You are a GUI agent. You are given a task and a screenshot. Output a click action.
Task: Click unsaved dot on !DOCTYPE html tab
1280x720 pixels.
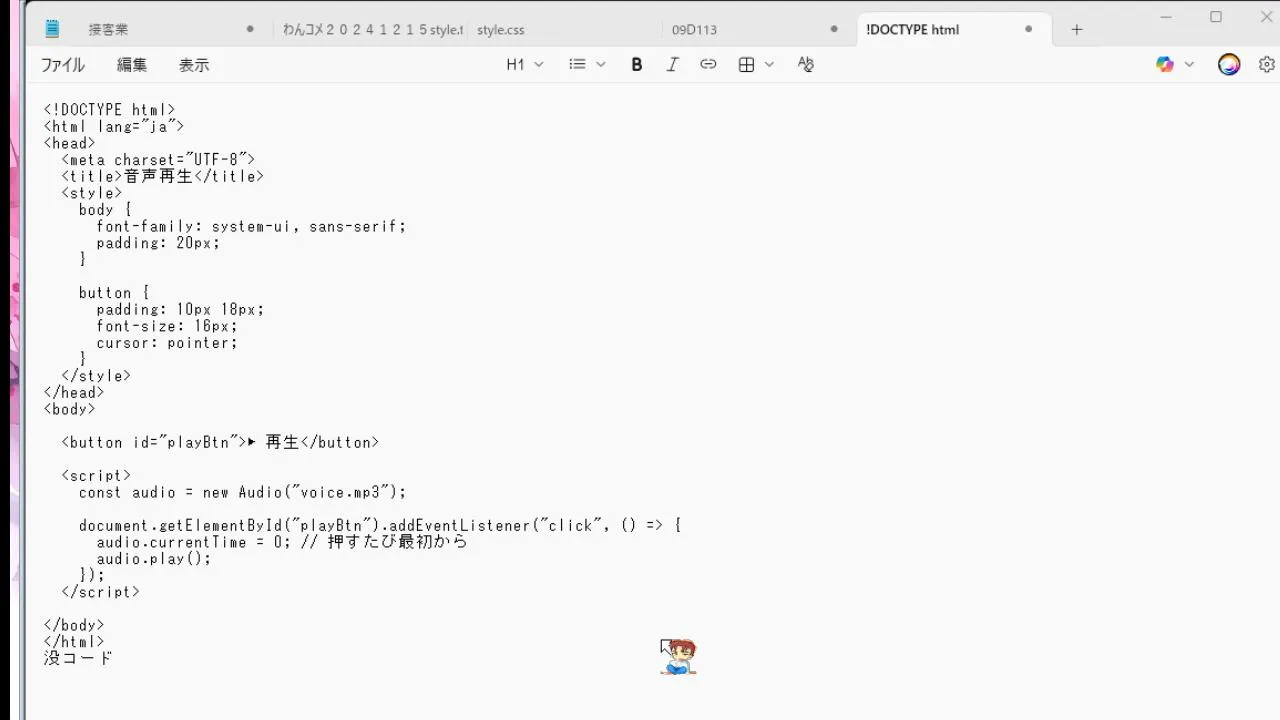[1028, 29]
